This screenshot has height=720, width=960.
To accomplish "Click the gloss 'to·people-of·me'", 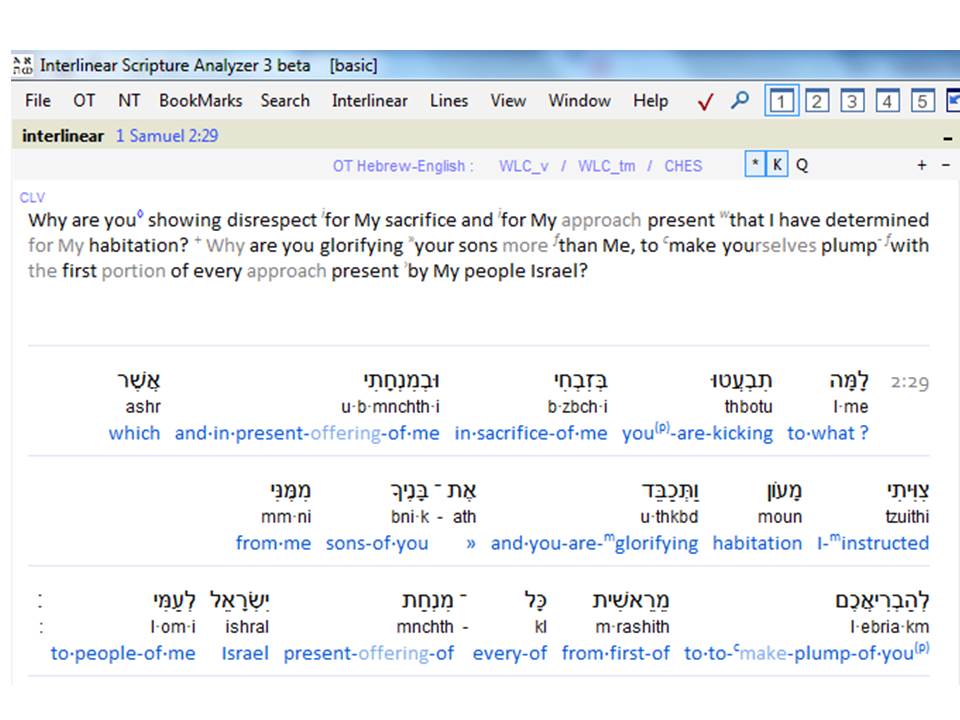I will point(122,653).
